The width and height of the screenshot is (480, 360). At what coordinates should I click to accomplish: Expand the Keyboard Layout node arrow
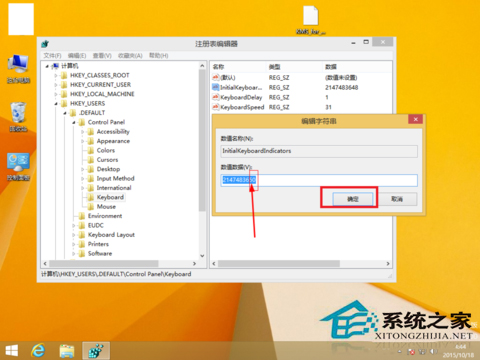tap(74, 235)
